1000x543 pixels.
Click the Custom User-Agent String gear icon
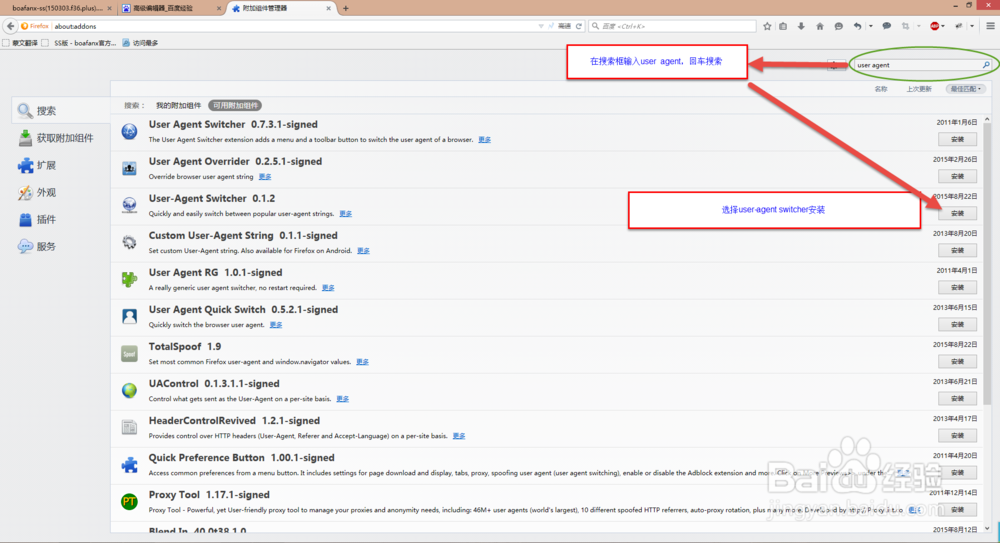point(129,242)
